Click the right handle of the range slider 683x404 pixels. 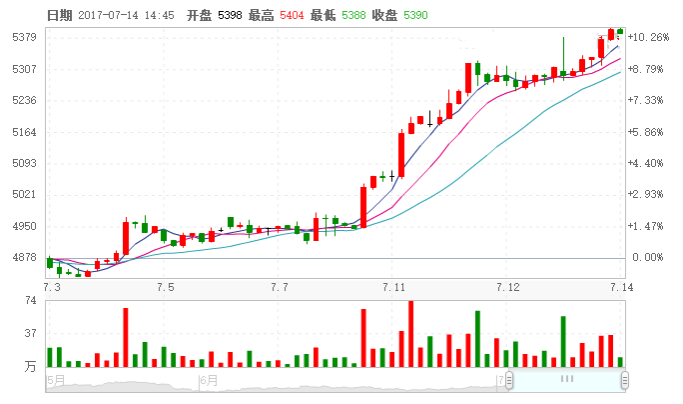tap(625, 380)
